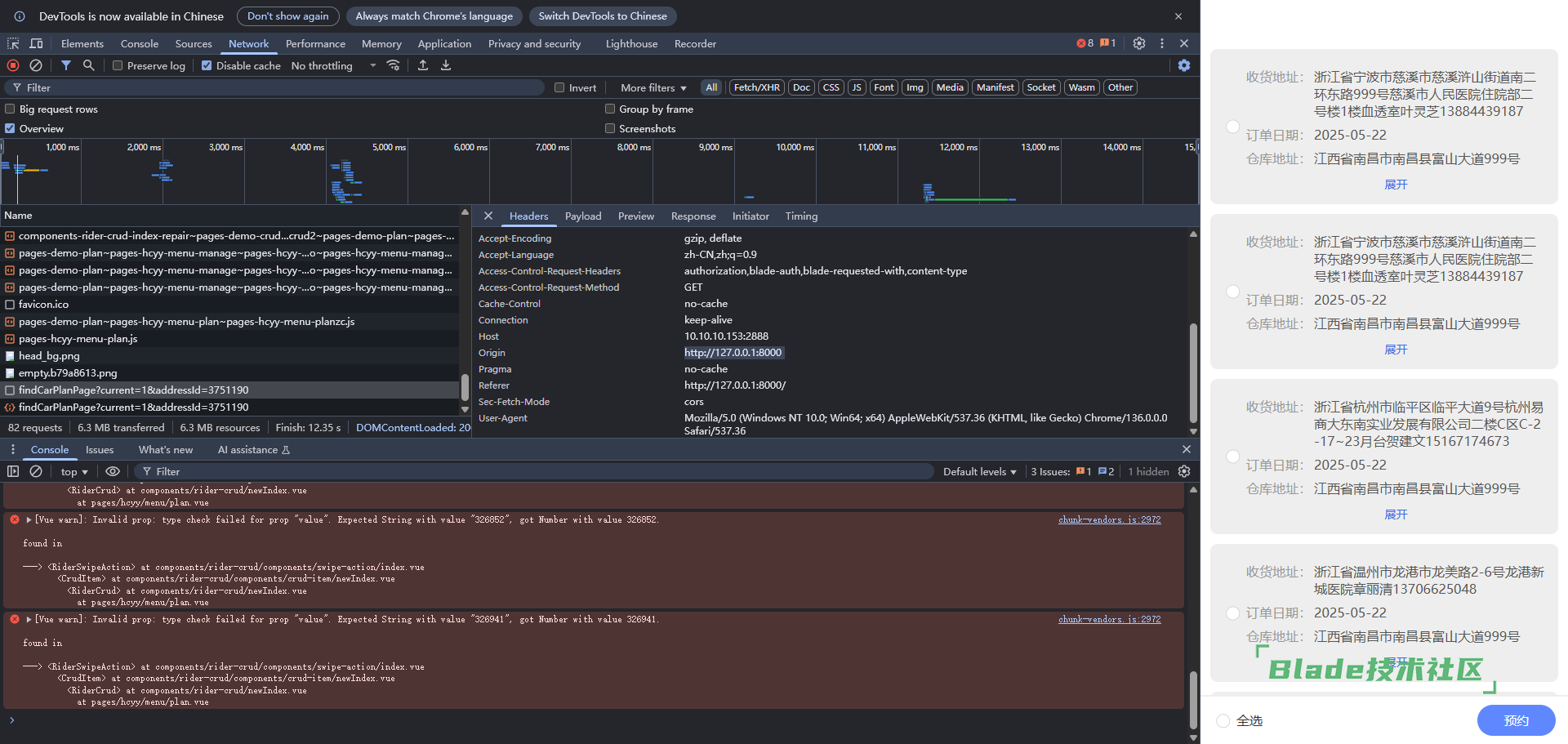Image resolution: width=1568 pixels, height=744 pixels.
Task: Uncheck the Overview checkbox
Action: tap(10, 128)
